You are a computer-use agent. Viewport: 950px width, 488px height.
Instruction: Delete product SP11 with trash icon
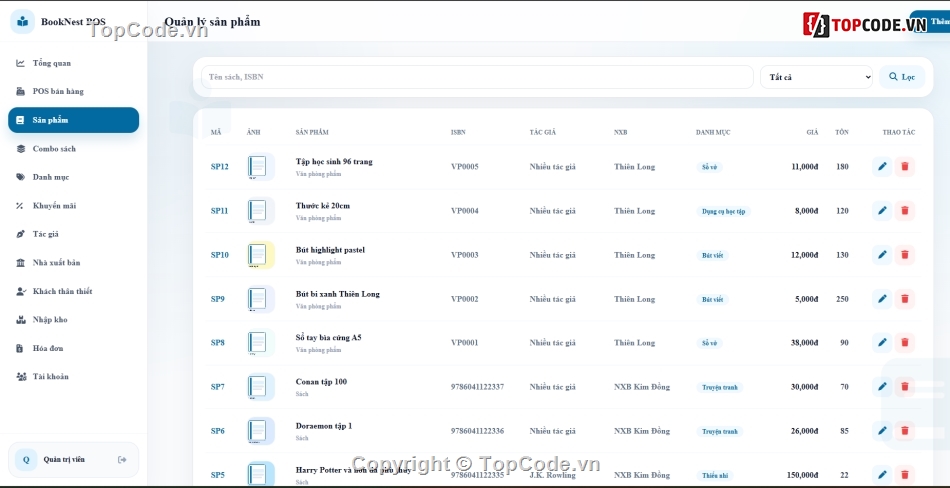[905, 211]
